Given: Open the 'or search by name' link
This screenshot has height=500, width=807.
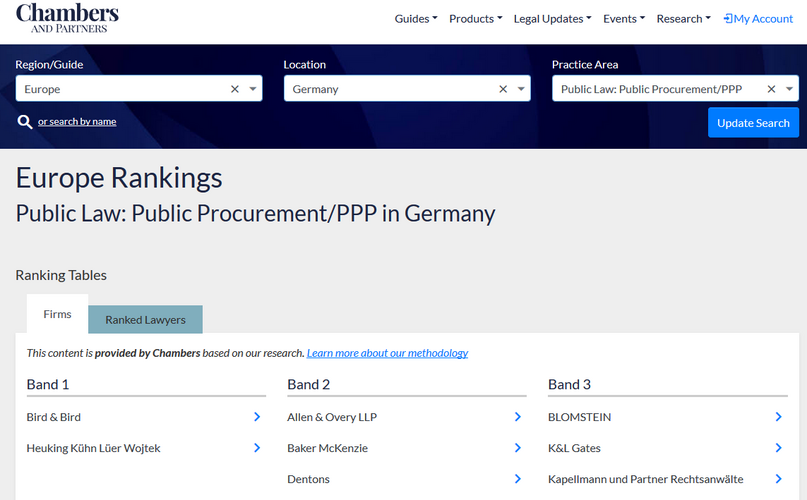Looking at the screenshot, I should tap(77, 122).
